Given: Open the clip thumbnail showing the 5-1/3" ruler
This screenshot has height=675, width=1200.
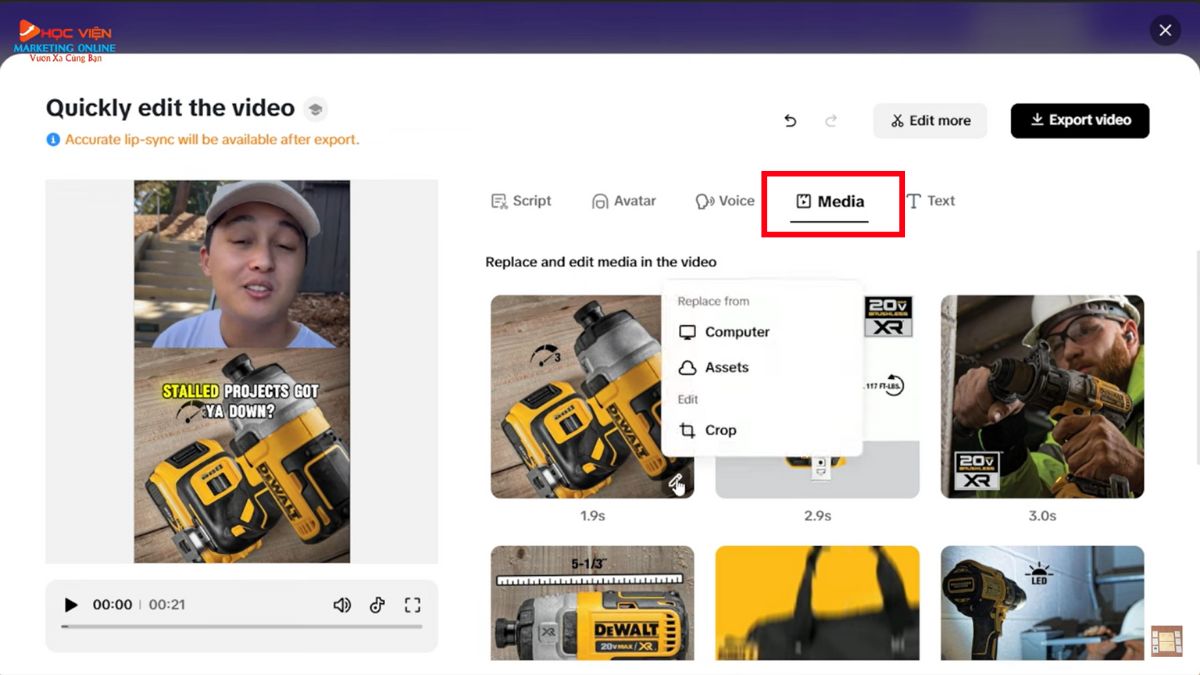Looking at the screenshot, I should click(592, 603).
